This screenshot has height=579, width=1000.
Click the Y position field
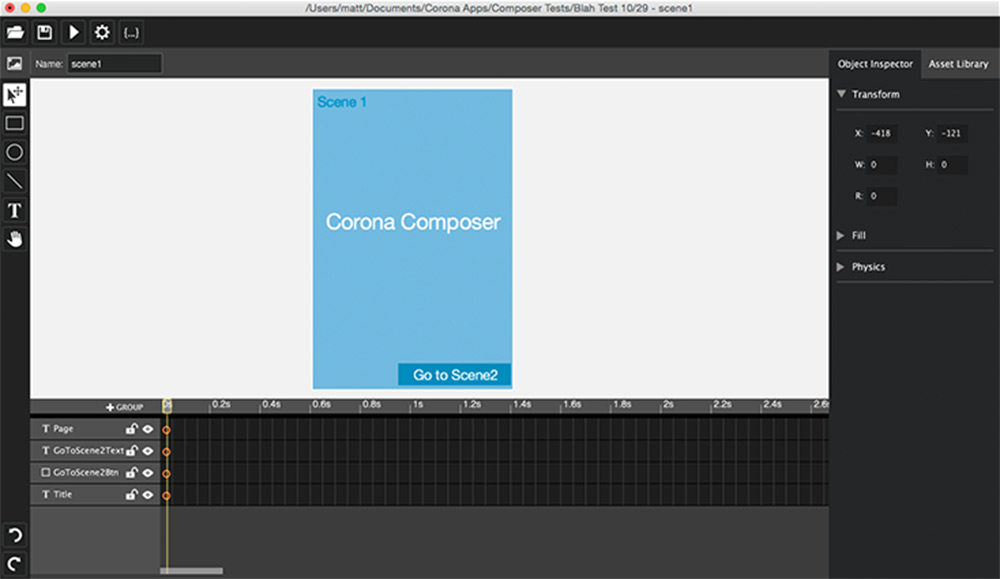pos(952,133)
